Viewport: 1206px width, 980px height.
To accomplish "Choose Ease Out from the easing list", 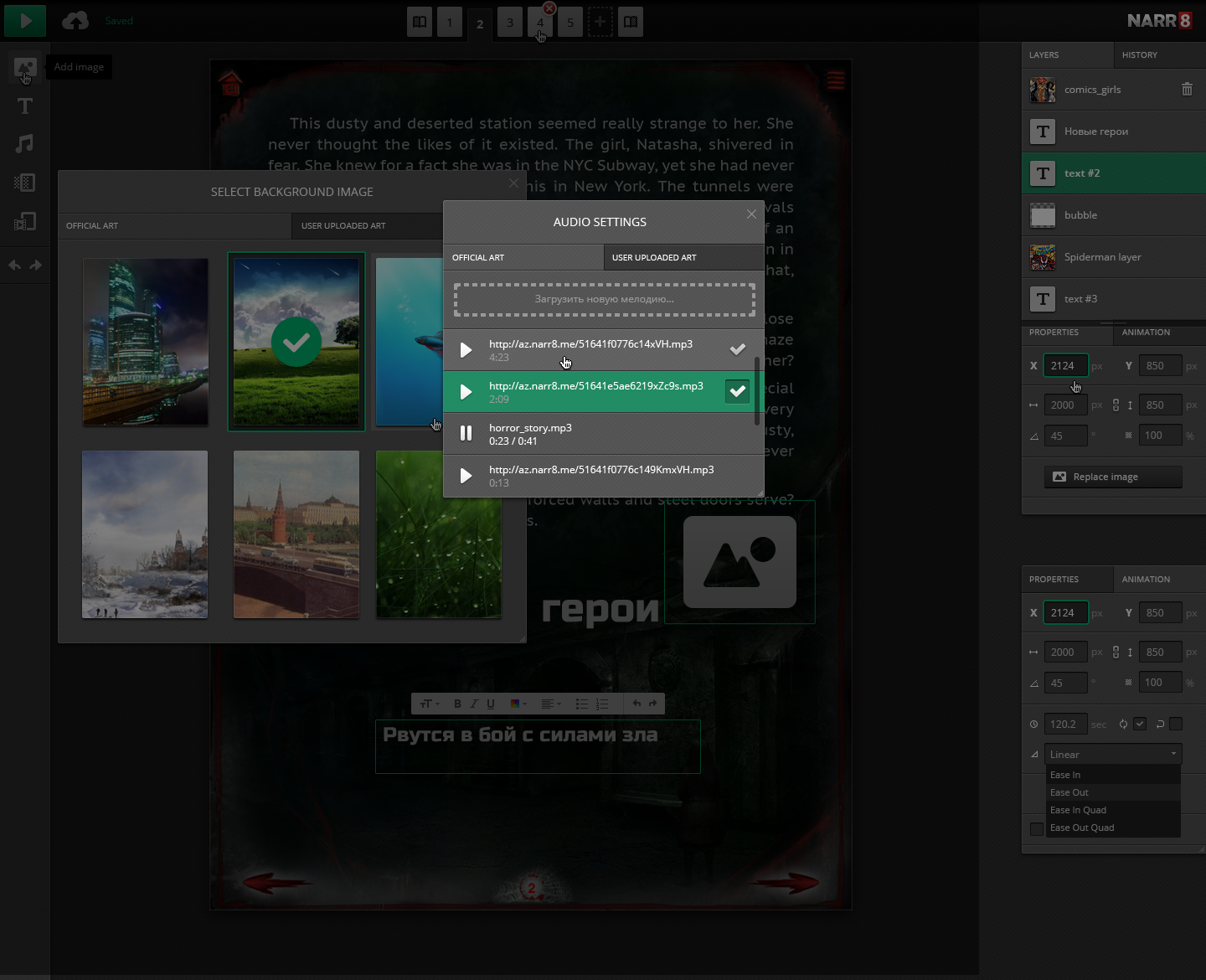I will [1113, 792].
